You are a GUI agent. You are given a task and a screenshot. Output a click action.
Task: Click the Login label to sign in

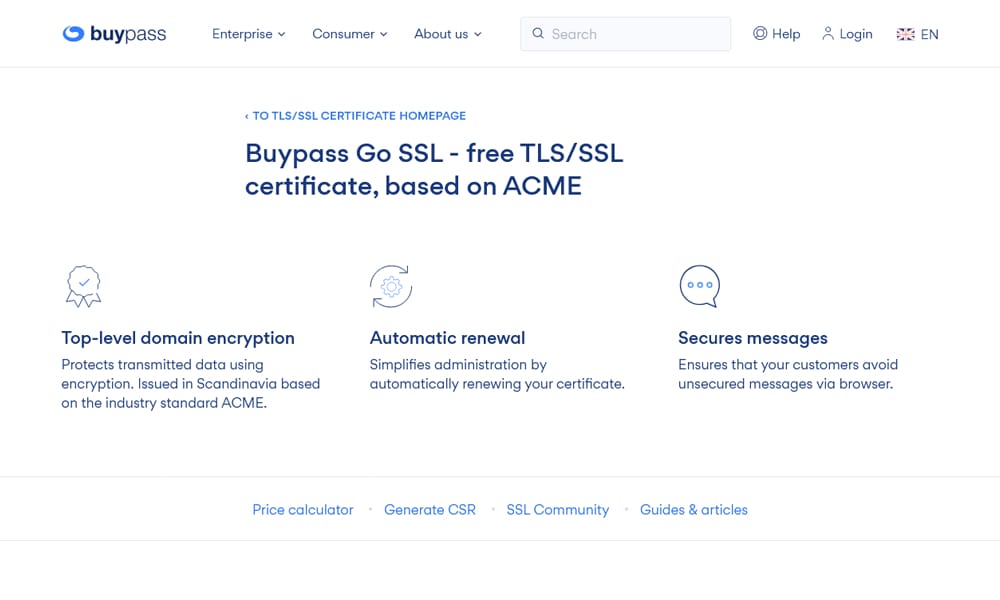click(856, 33)
